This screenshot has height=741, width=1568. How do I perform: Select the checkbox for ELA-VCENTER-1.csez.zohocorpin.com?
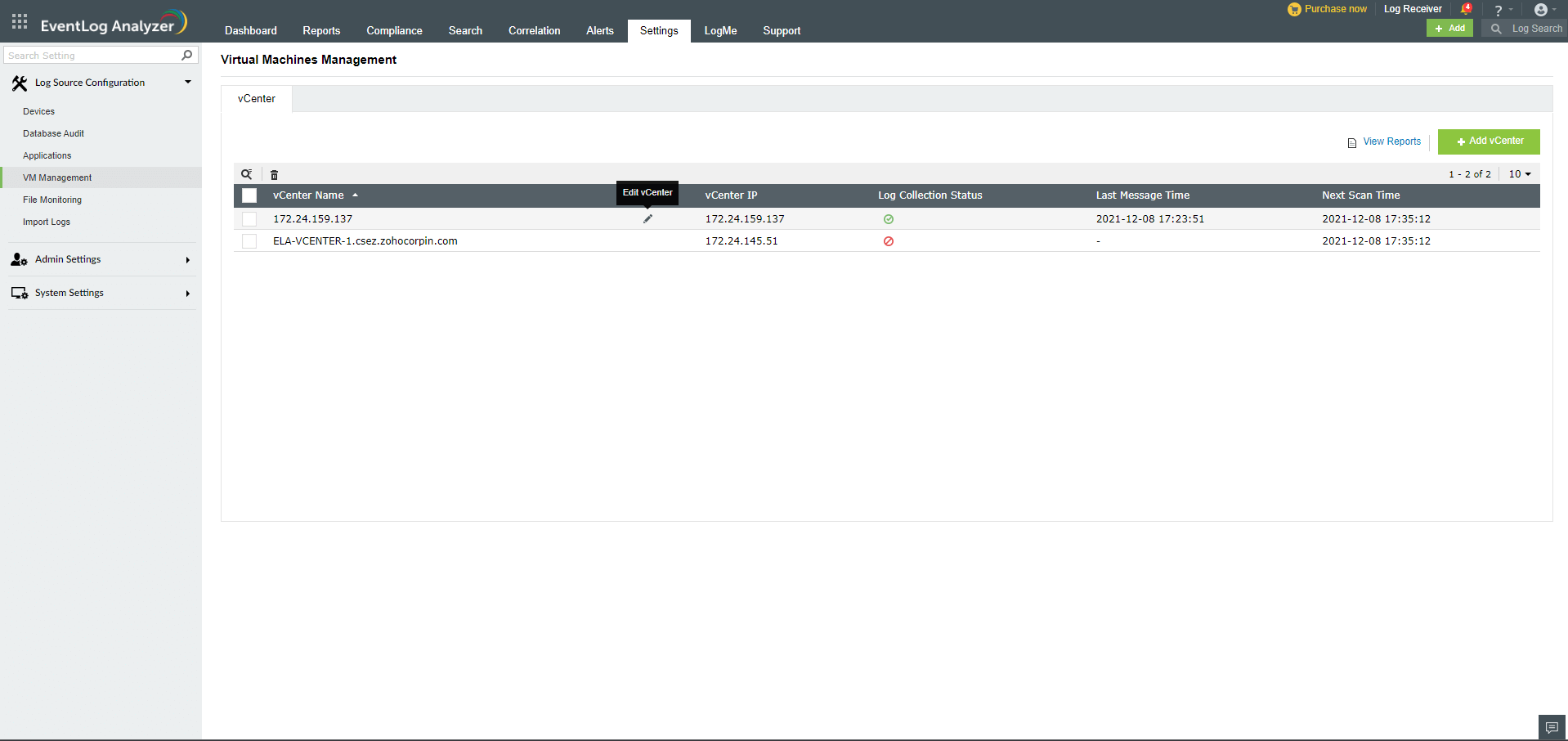coord(249,240)
